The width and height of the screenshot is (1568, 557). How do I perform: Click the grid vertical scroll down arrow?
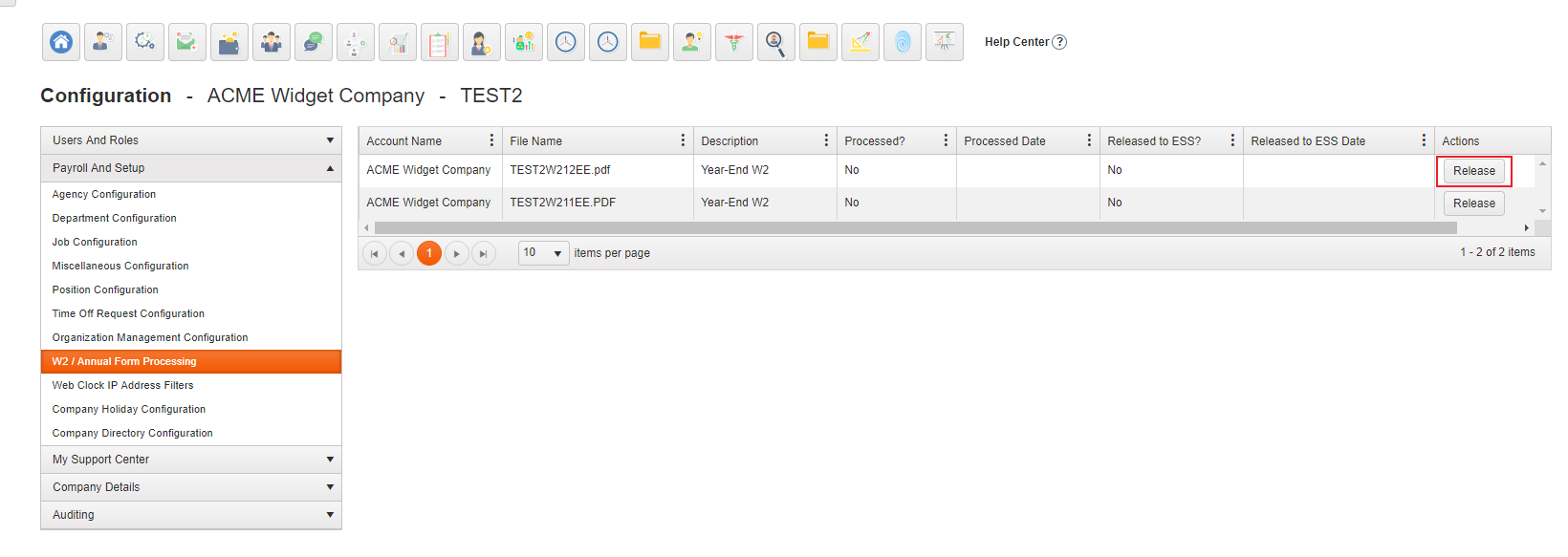(x=1542, y=211)
